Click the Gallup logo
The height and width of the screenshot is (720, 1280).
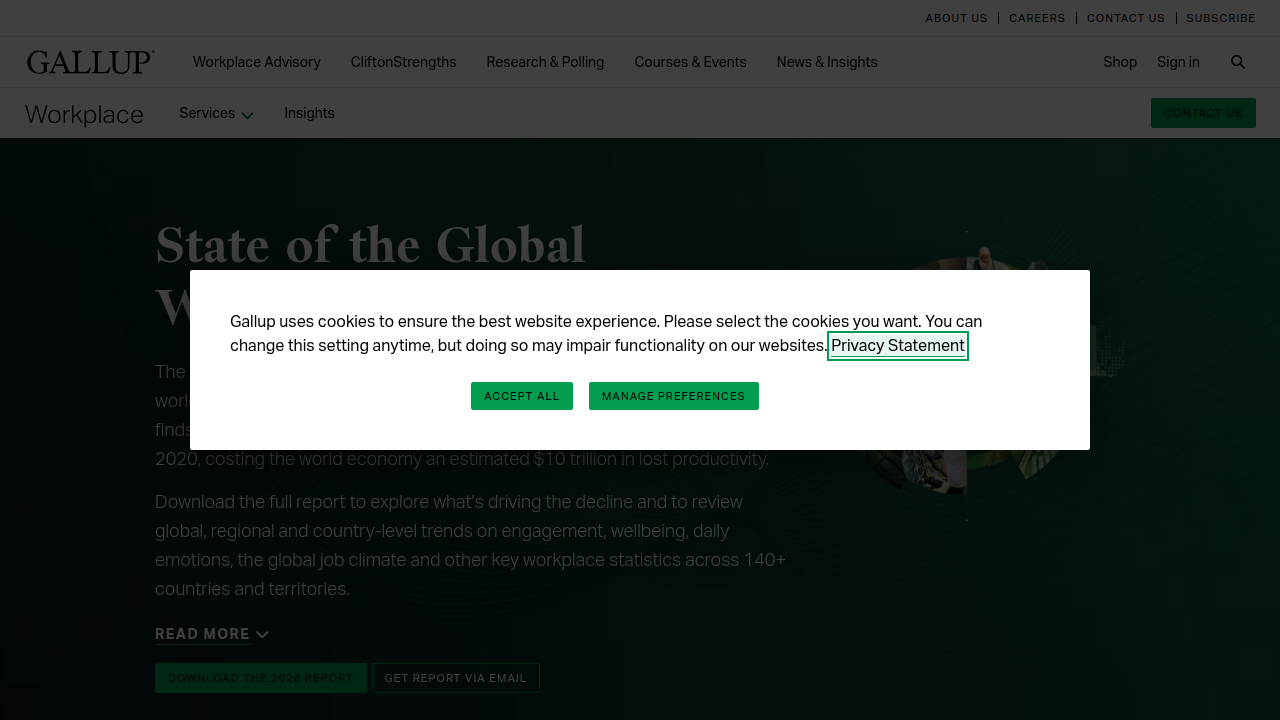(x=90, y=62)
